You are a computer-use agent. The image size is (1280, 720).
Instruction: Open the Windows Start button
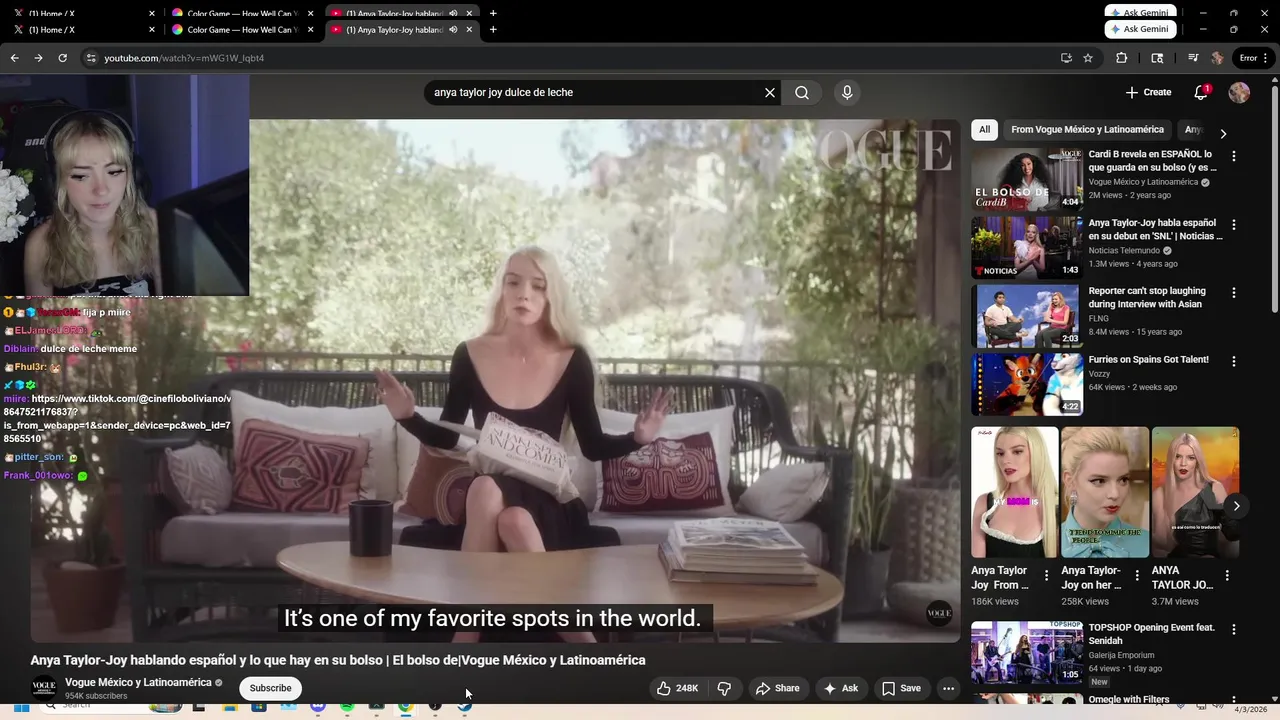tap(21, 707)
